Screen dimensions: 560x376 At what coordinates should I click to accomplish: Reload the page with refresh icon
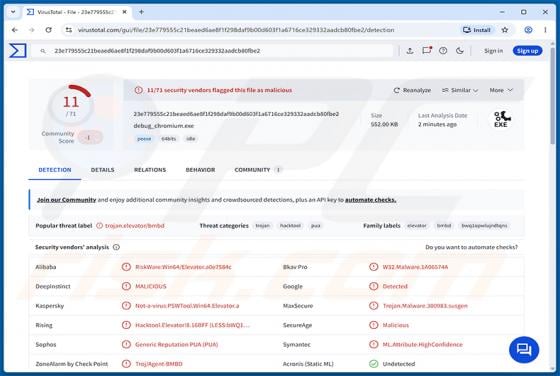tap(49, 30)
